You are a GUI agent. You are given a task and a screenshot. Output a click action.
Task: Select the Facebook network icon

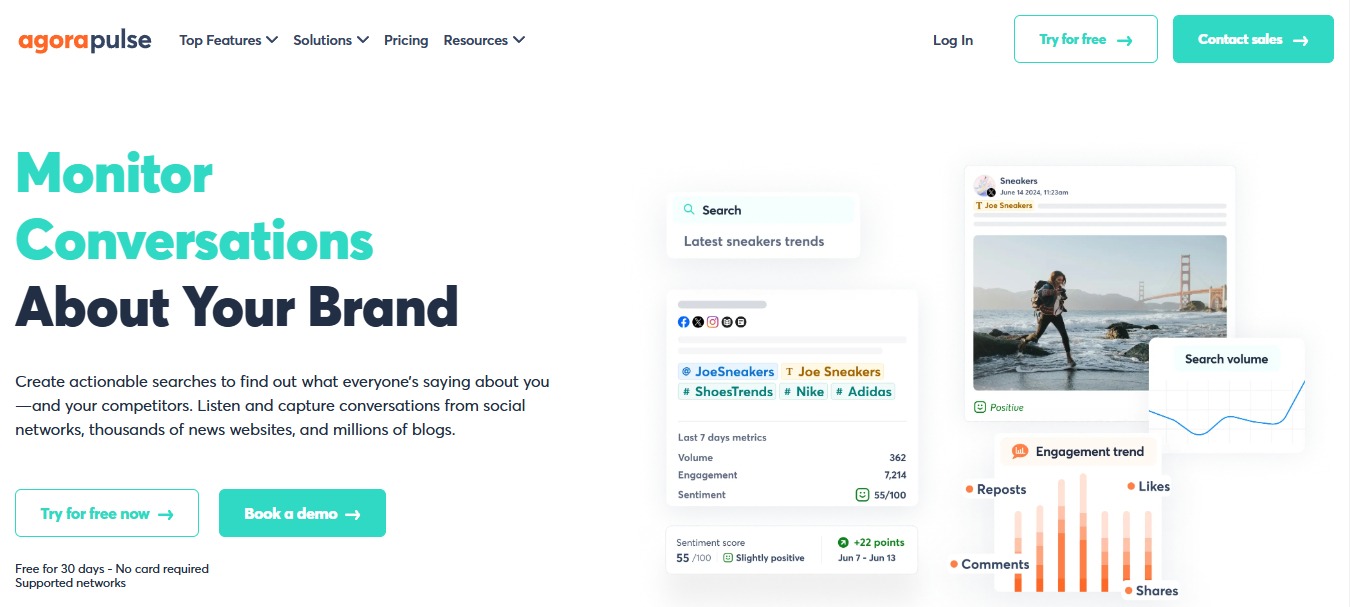click(683, 321)
